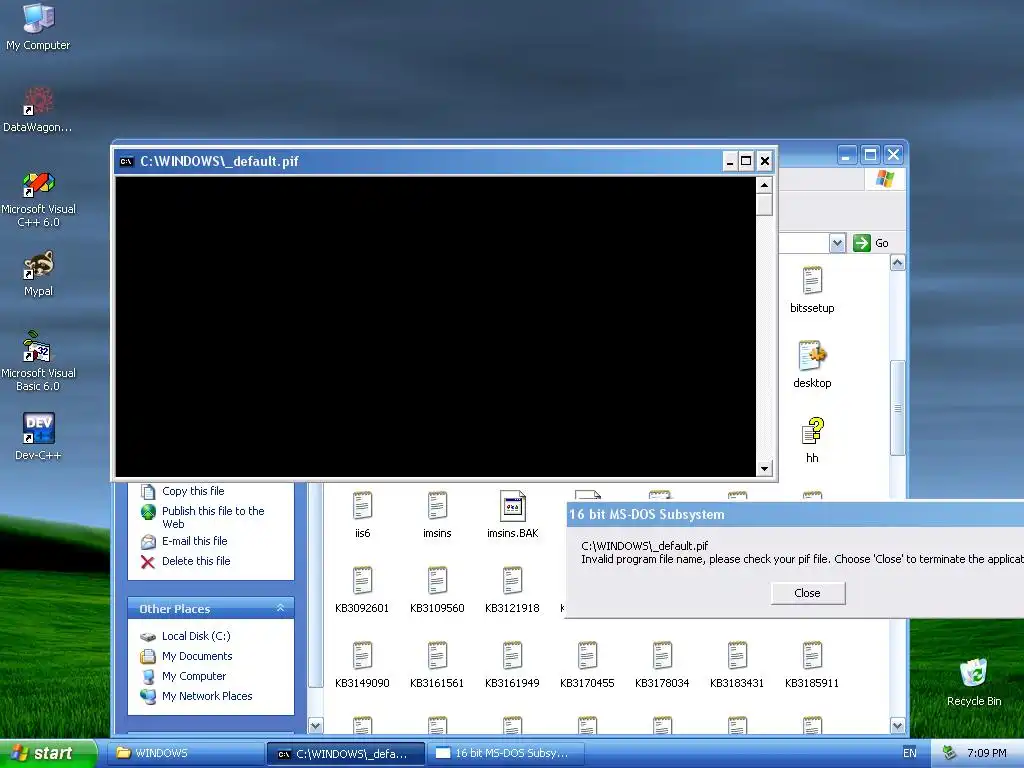Select the hh help file icon
This screenshot has width=1024, height=768.
click(812, 440)
